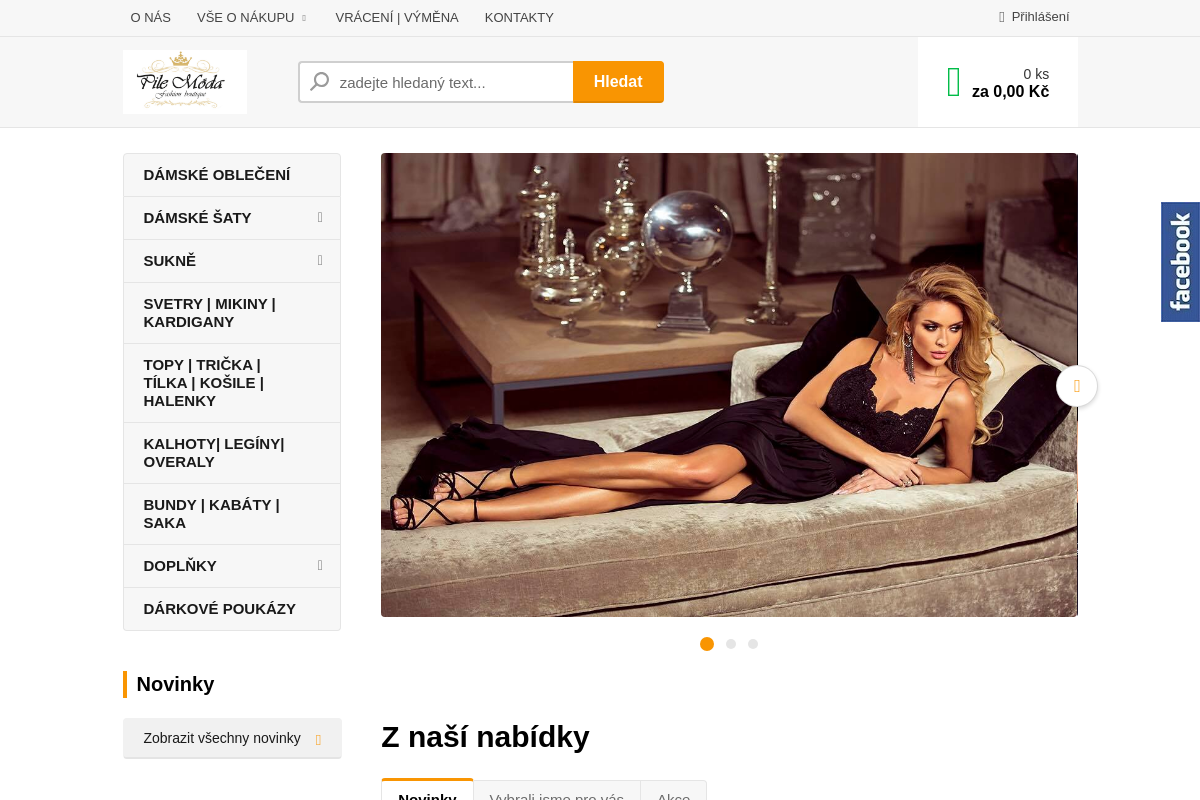The image size is (1200, 800).
Task: Click arrow icon on Zobrazit všechny novinky
Action: tap(318, 740)
